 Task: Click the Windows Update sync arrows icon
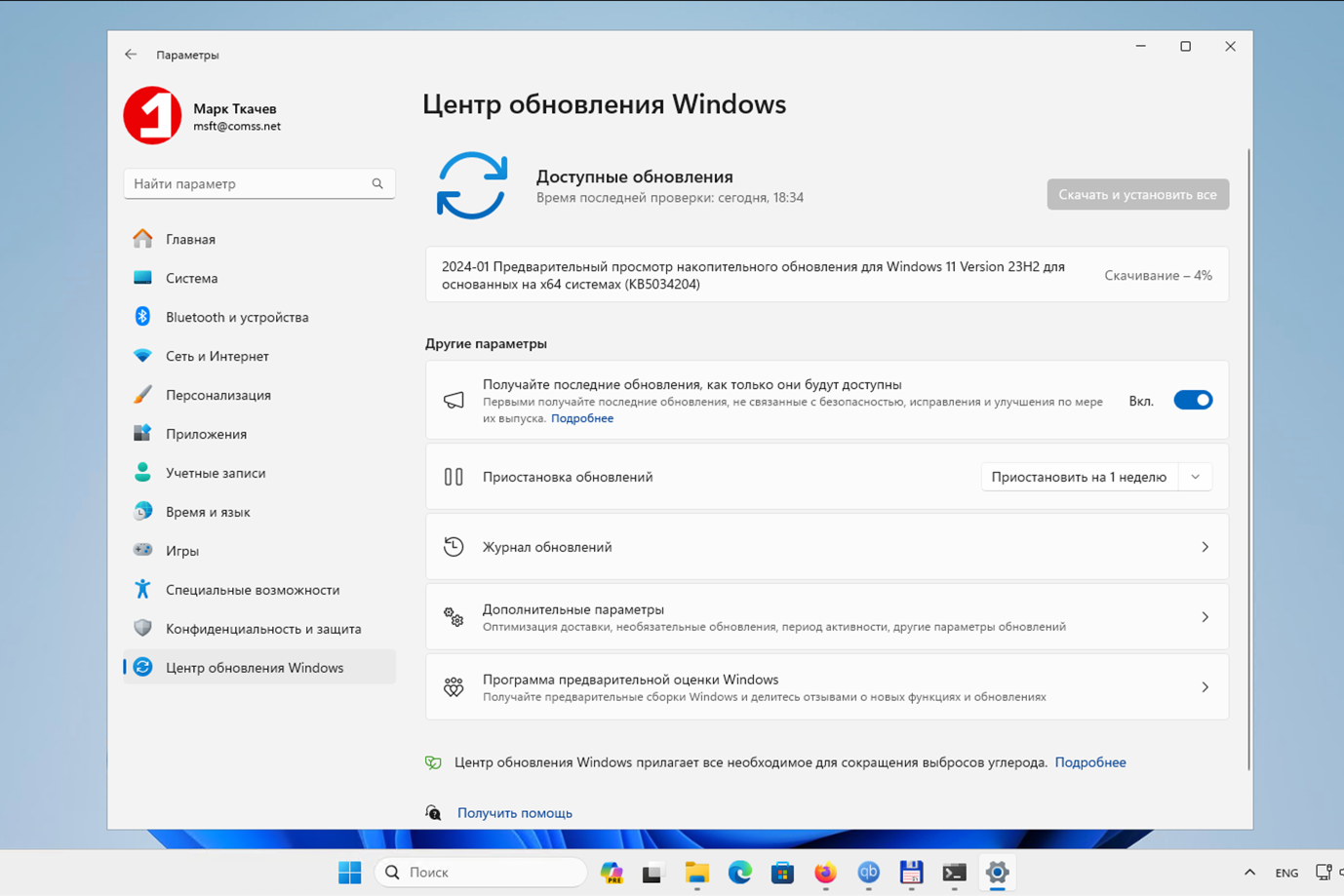pos(472,185)
